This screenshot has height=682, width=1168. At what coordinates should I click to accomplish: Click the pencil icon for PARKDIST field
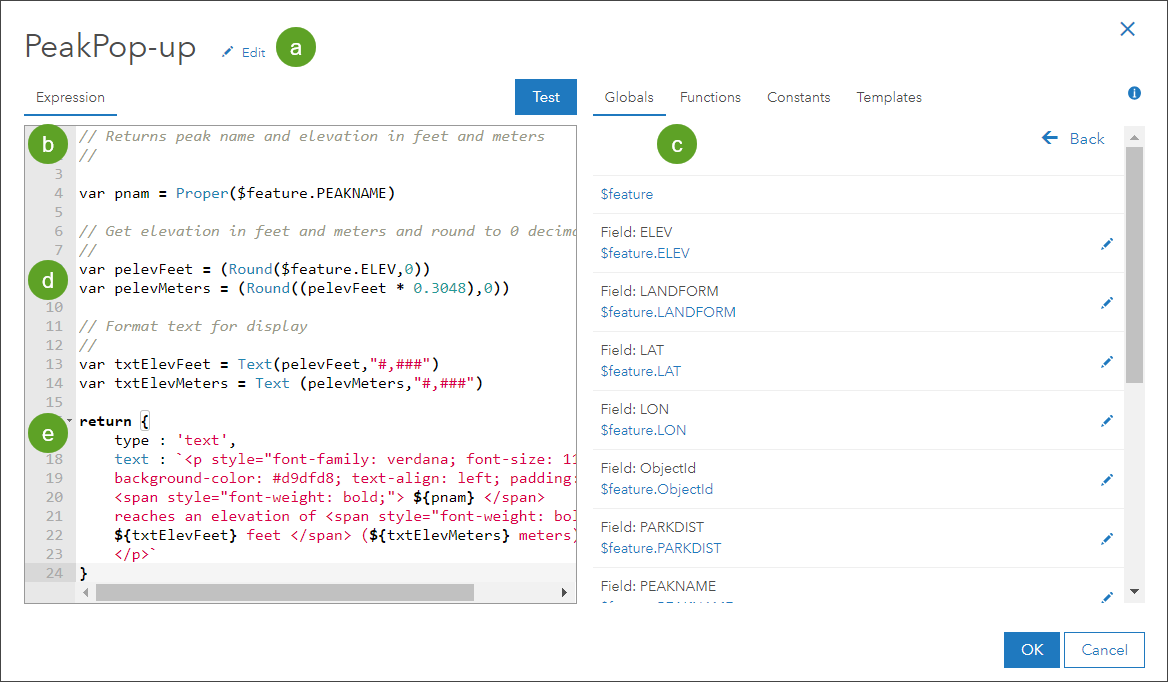tap(1107, 538)
